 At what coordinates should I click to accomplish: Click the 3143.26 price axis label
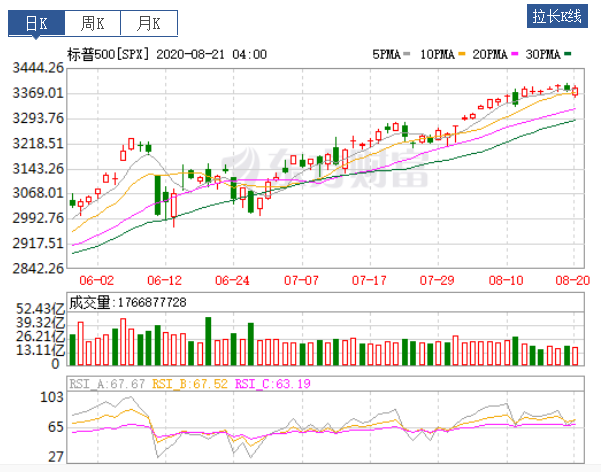point(38,168)
